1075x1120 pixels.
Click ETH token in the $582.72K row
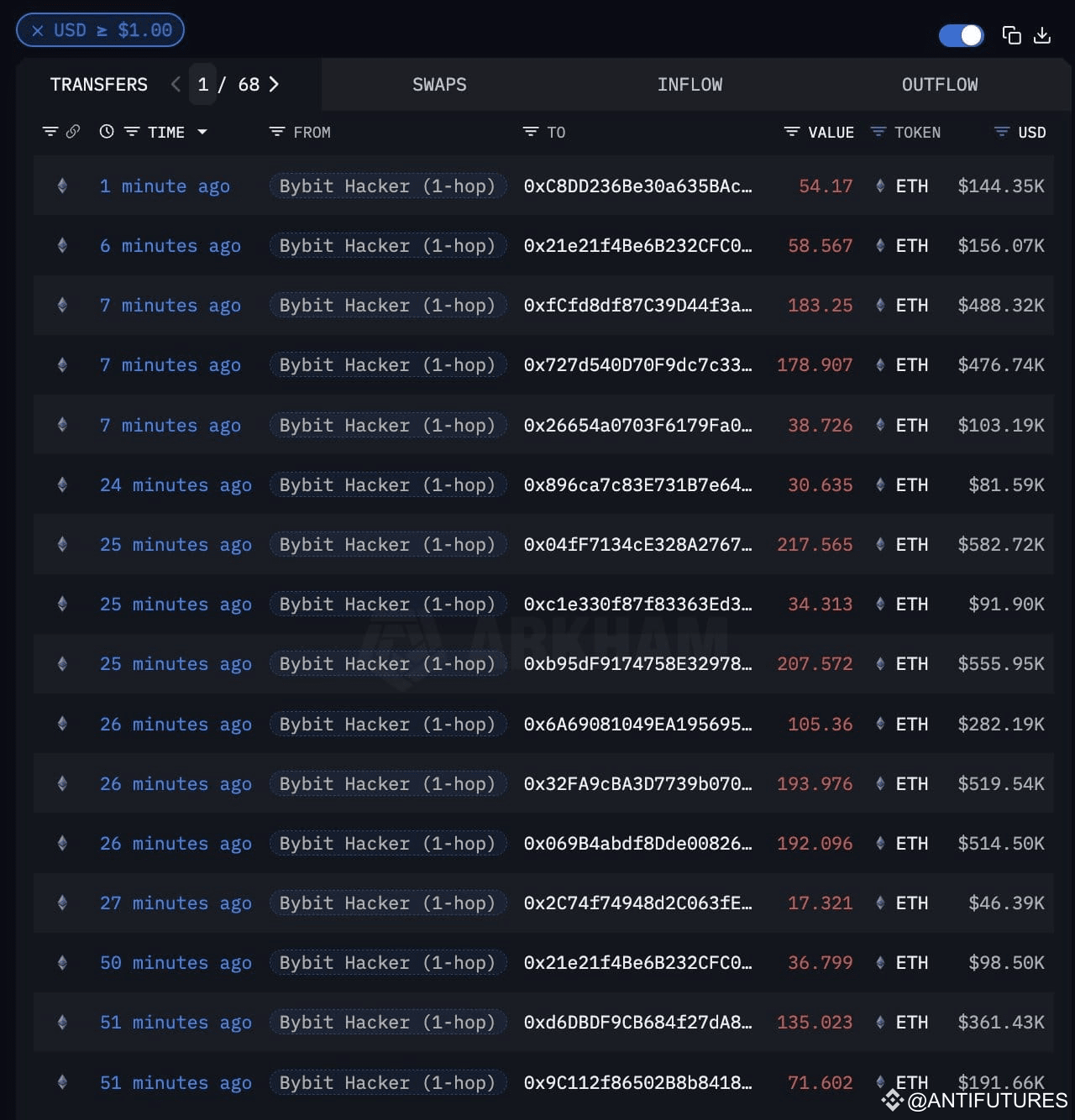click(x=902, y=544)
